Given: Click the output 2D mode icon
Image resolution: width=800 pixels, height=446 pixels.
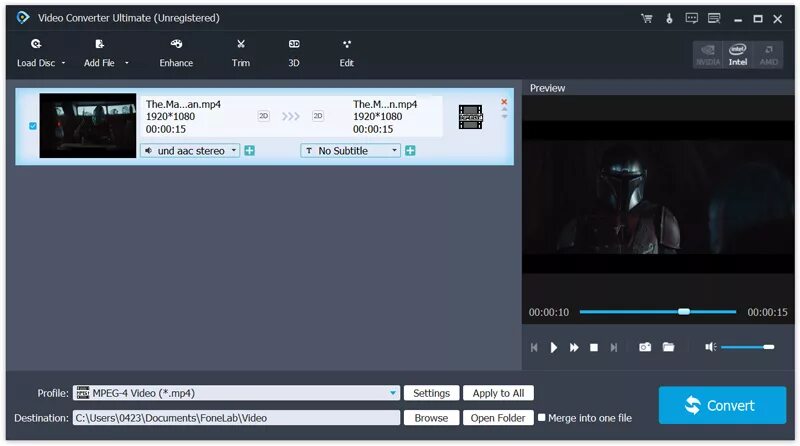Looking at the screenshot, I should 318,116.
